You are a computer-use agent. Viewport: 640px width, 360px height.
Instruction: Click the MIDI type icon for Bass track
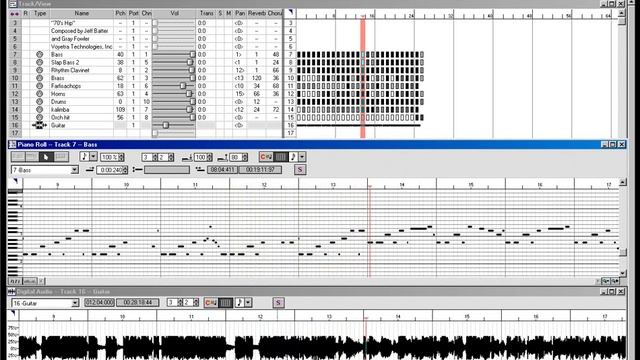39,54
